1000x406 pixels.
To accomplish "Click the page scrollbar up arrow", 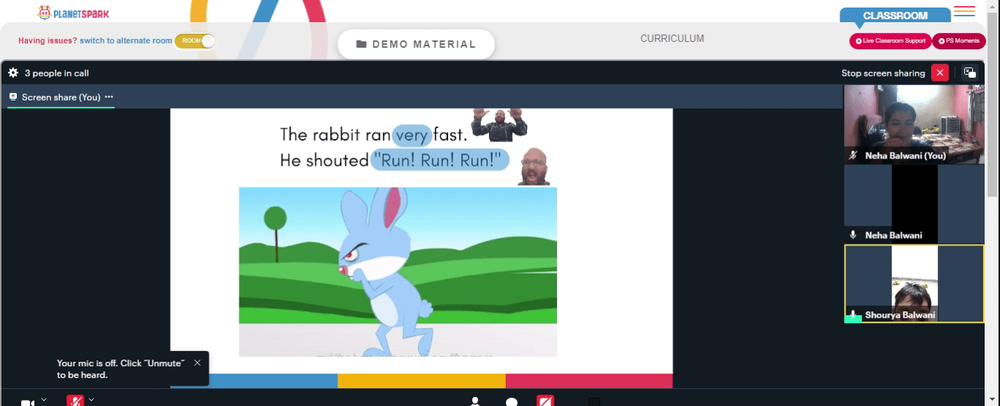I will point(994,5).
